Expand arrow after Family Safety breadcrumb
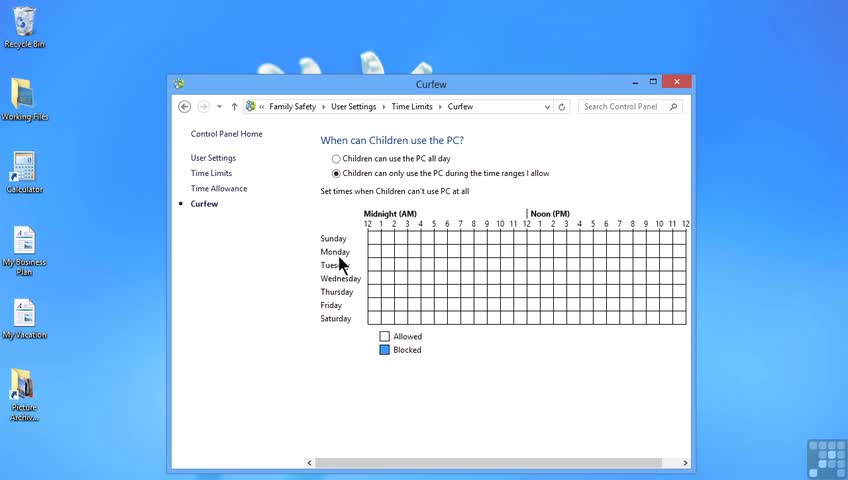 [x=323, y=106]
